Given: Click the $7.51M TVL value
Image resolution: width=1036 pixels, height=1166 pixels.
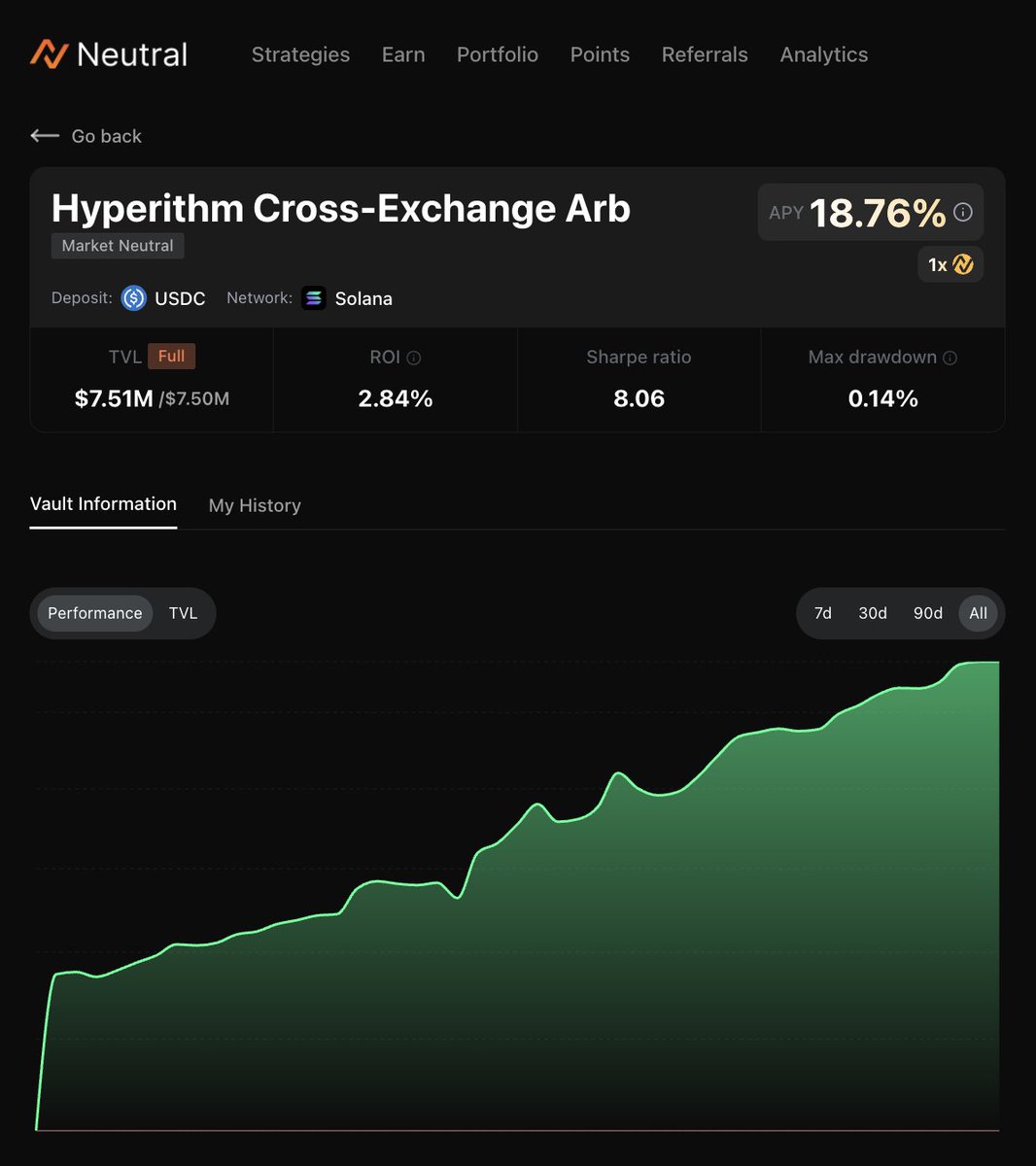Looking at the screenshot, I should [114, 398].
